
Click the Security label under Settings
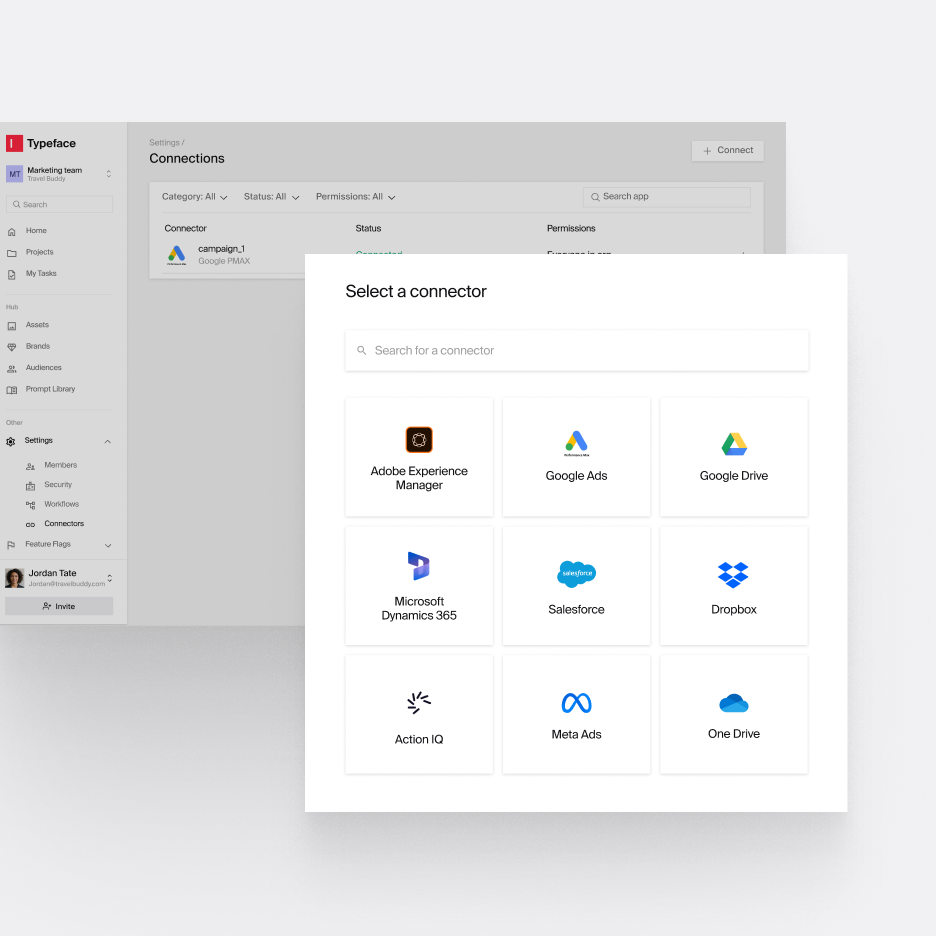[x=58, y=485]
